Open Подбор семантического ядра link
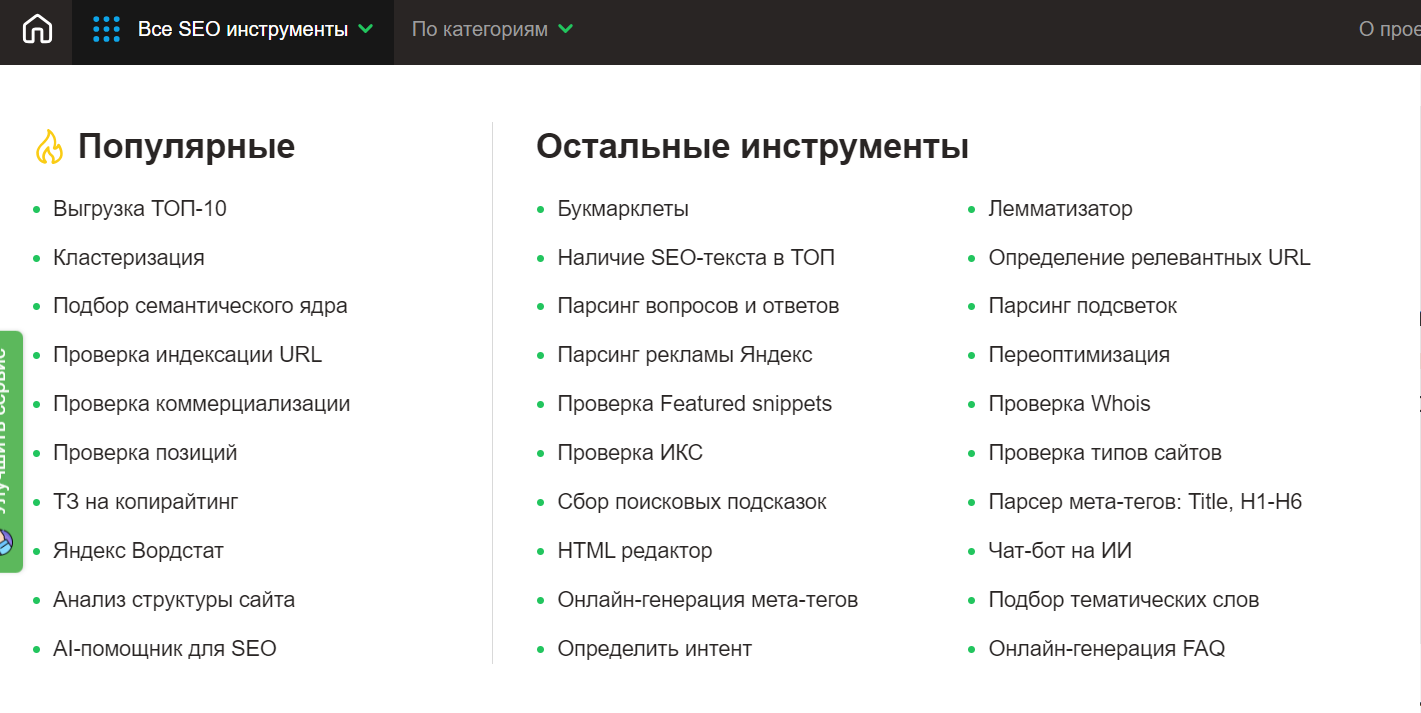Screen dimensions: 1421x713 [x=200, y=306]
